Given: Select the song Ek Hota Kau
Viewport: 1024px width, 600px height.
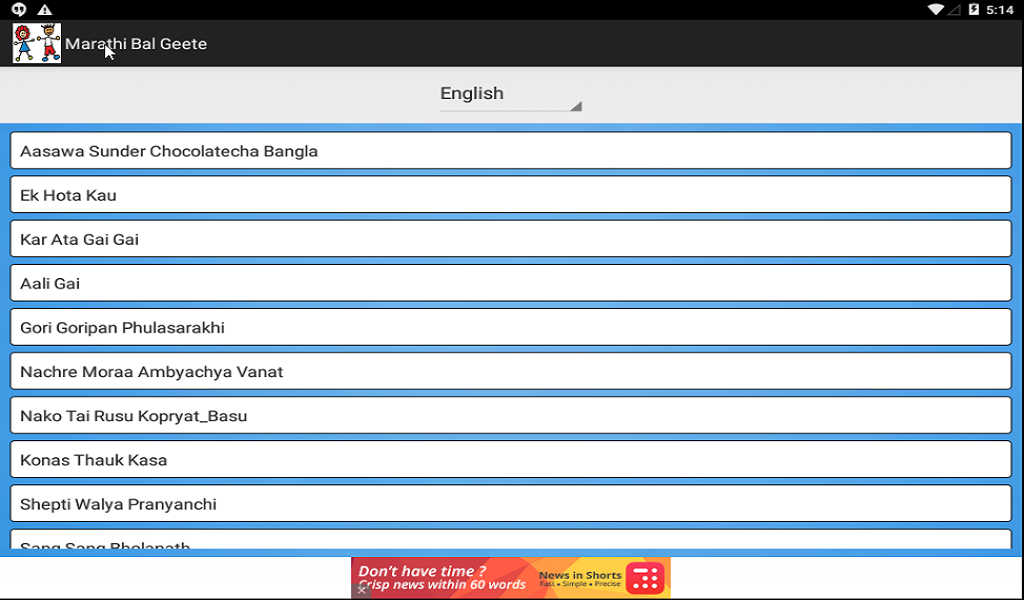Looking at the screenshot, I should (x=510, y=195).
